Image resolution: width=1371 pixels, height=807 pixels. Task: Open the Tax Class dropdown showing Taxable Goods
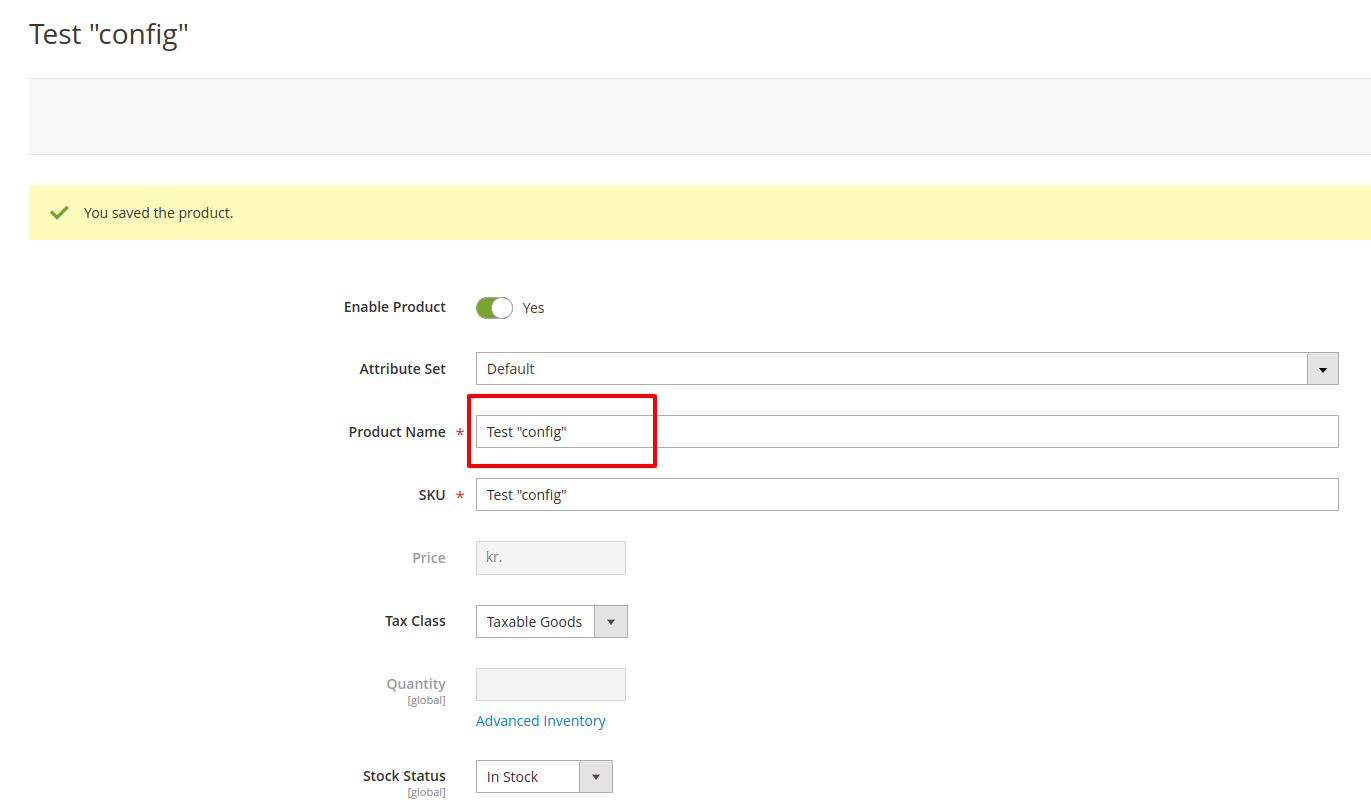coord(535,621)
